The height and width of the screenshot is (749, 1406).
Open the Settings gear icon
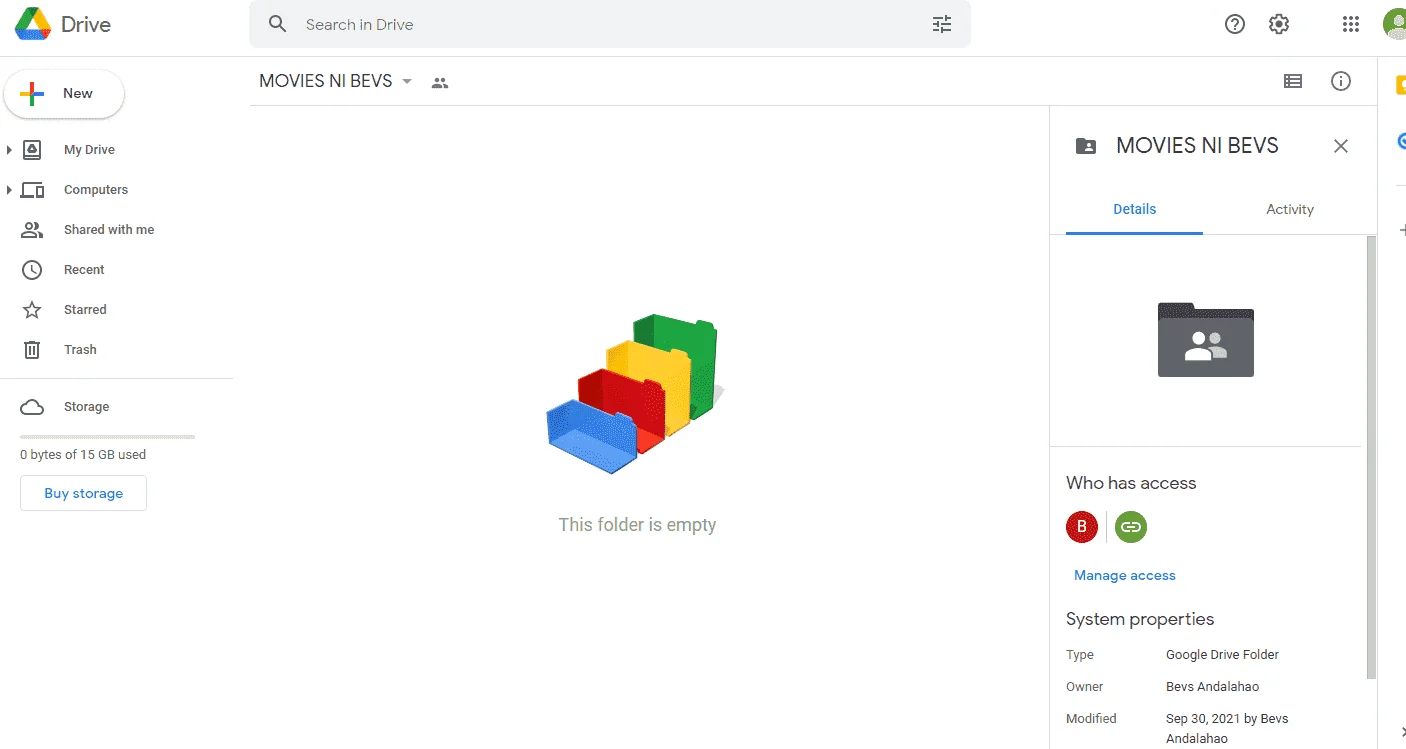(1279, 25)
